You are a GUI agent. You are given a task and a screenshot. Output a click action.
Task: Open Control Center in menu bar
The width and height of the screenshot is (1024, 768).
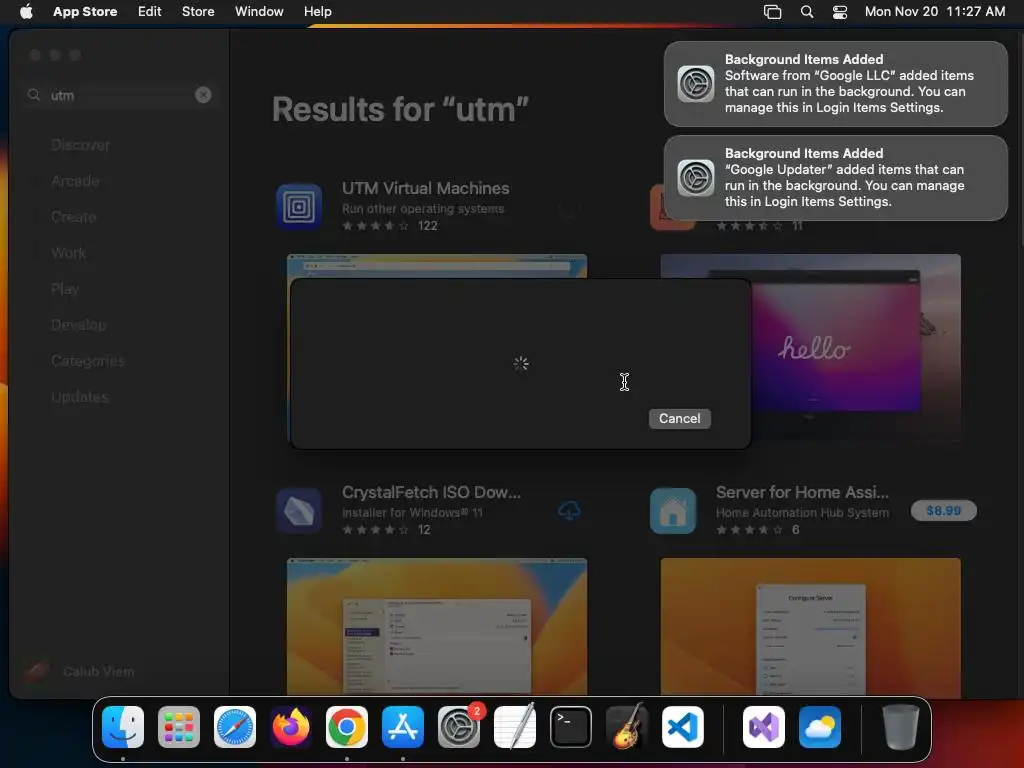pyautogui.click(x=840, y=12)
